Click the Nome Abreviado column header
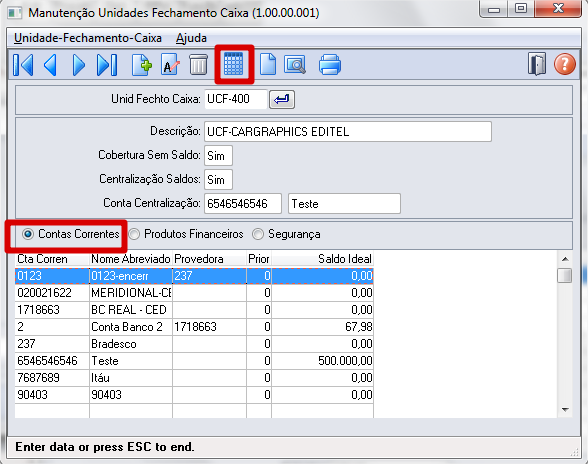 [130, 259]
